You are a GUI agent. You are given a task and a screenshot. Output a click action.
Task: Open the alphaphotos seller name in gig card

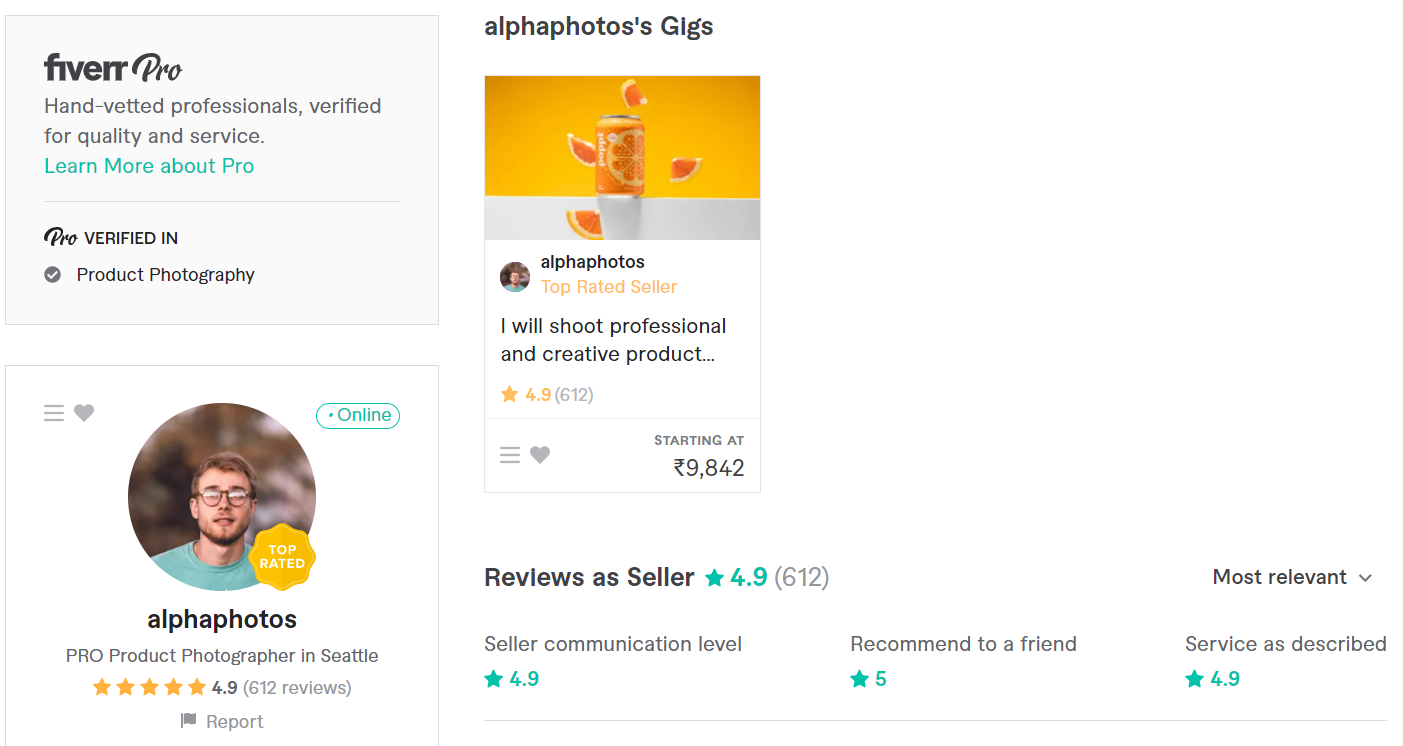click(592, 262)
